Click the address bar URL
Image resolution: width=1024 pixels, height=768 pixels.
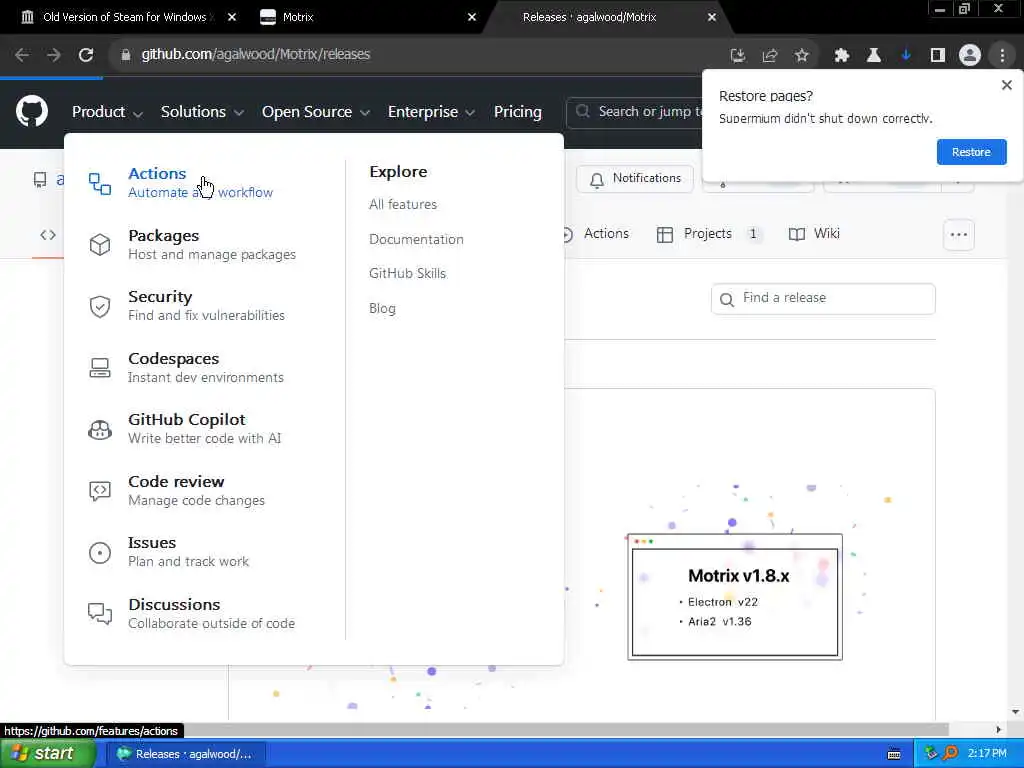(255, 55)
